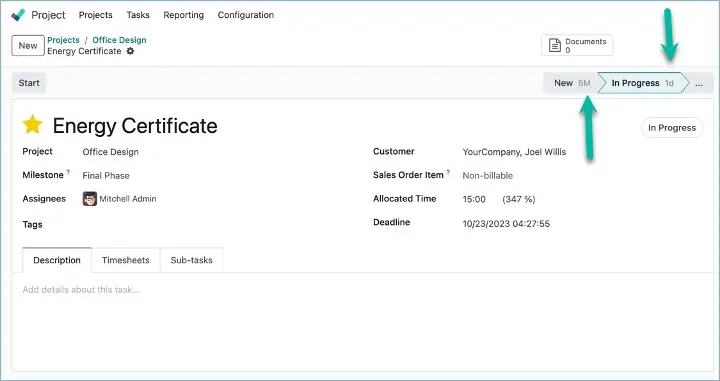
Task: Create a task with New button
Action: (x=28, y=45)
